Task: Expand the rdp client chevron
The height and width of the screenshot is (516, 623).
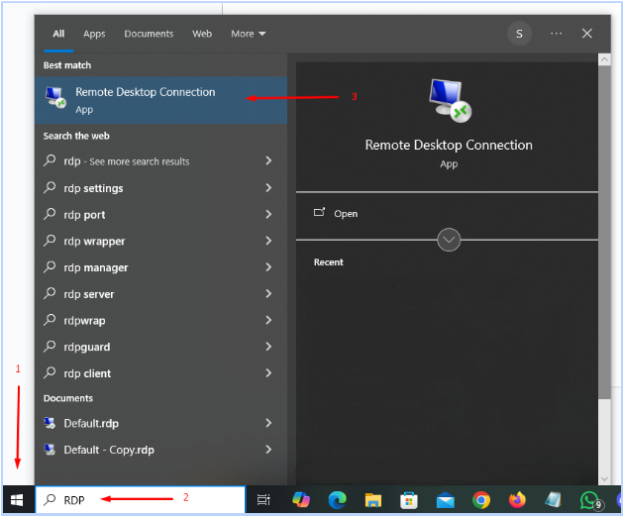Action: (x=269, y=373)
